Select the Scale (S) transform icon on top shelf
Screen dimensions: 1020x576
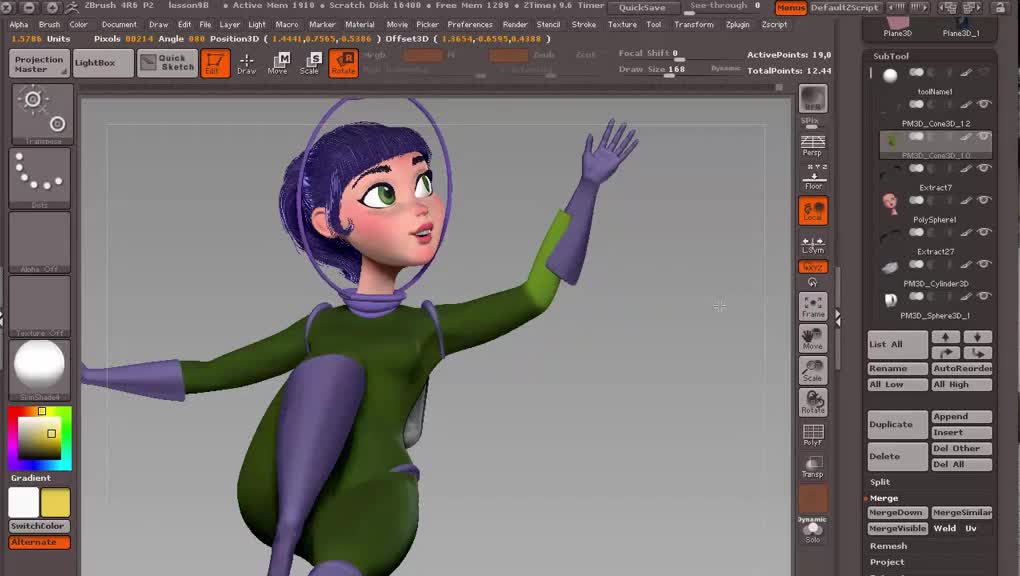pyautogui.click(x=310, y=63)
